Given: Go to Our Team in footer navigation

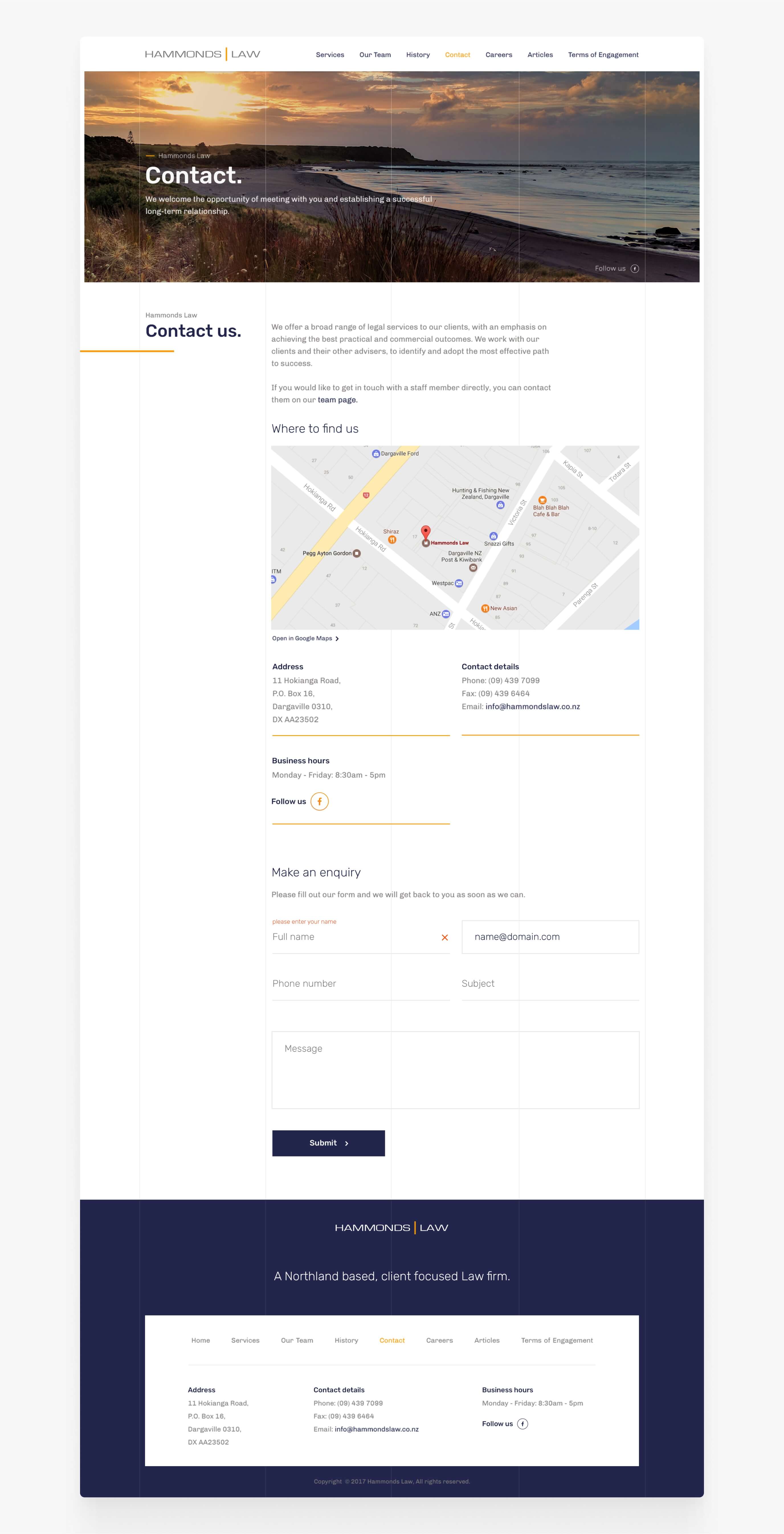Looking at the screenshot, I should click(x=297, y=1341).
